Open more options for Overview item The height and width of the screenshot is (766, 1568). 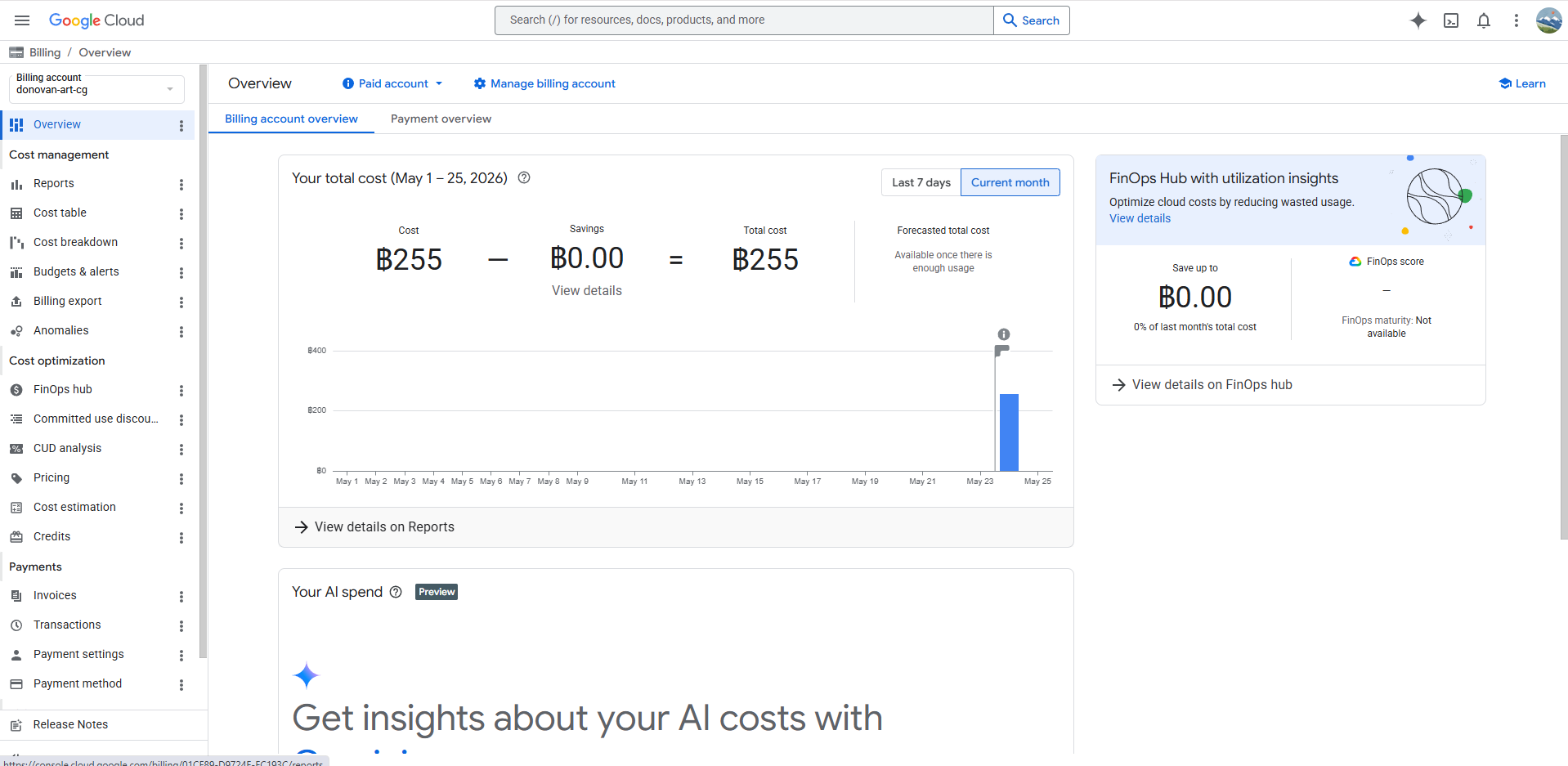(181, 126)
